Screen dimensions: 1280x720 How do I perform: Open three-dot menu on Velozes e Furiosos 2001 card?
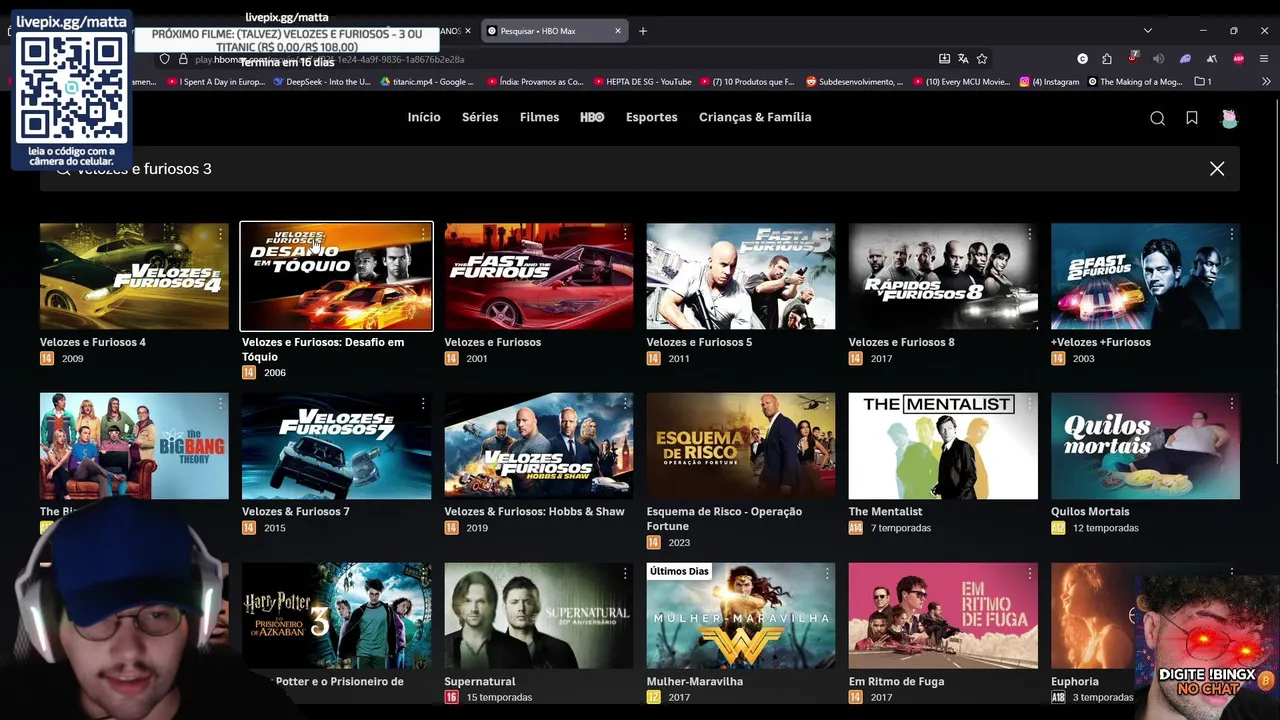pos(625,234)
